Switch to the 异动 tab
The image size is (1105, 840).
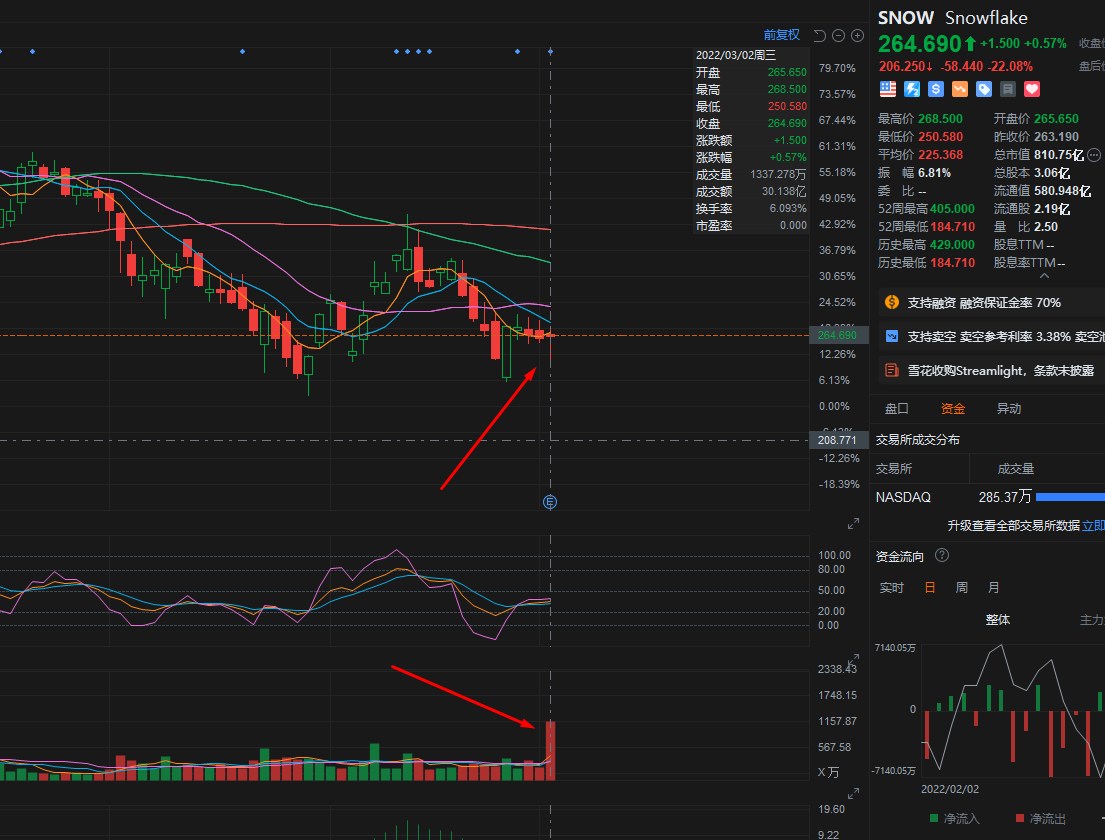point(1008,409)
